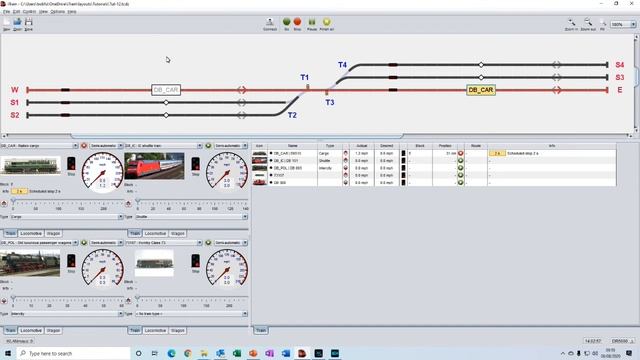Image resolution: width=640 pixels, height=360 pixels.
Task: Toggle turnout T3 on main line
Action: pyautogui.click(x=327, y=92)
